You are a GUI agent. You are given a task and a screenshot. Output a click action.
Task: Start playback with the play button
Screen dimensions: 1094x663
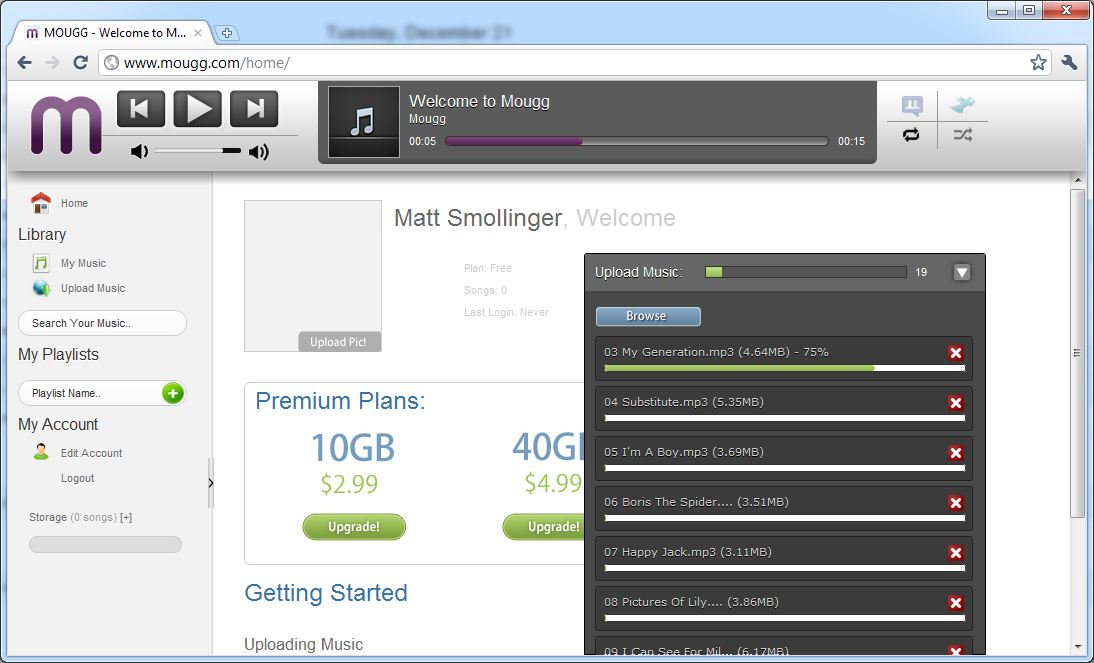197,108
